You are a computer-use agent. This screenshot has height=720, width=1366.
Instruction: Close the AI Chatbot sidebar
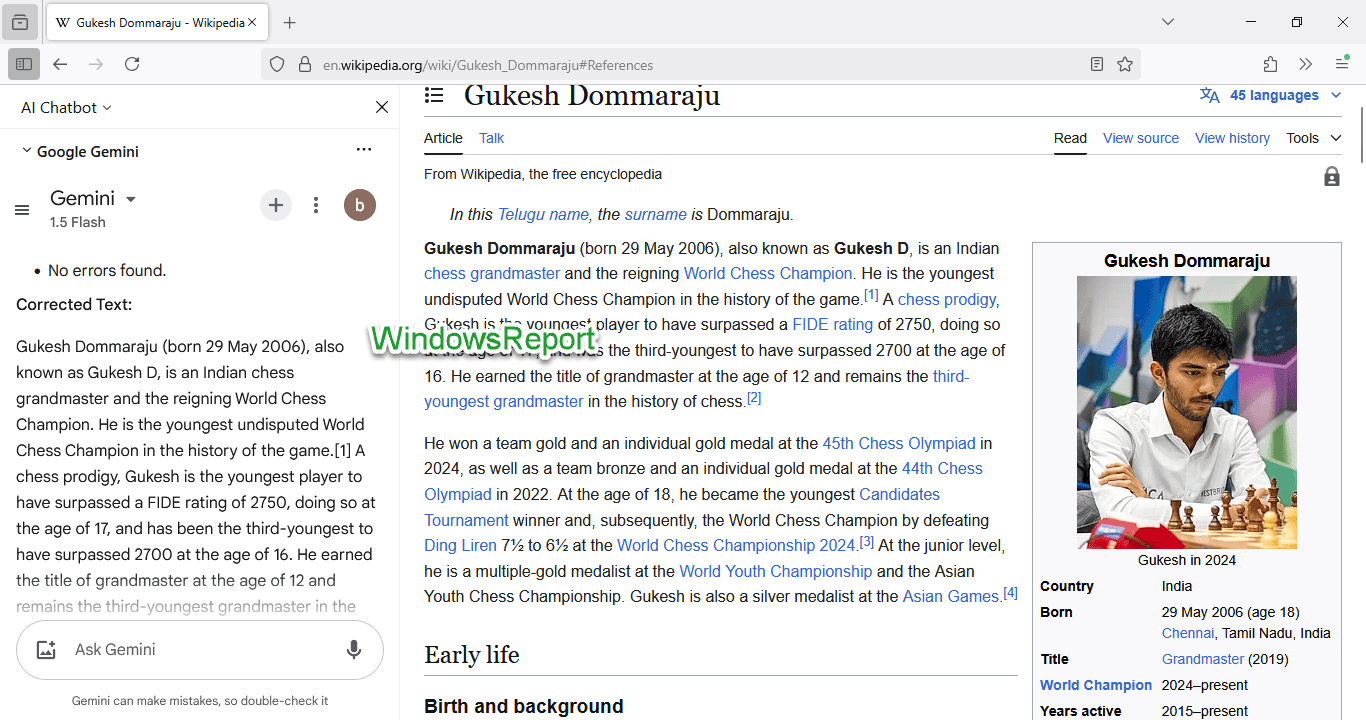[382, 107]
